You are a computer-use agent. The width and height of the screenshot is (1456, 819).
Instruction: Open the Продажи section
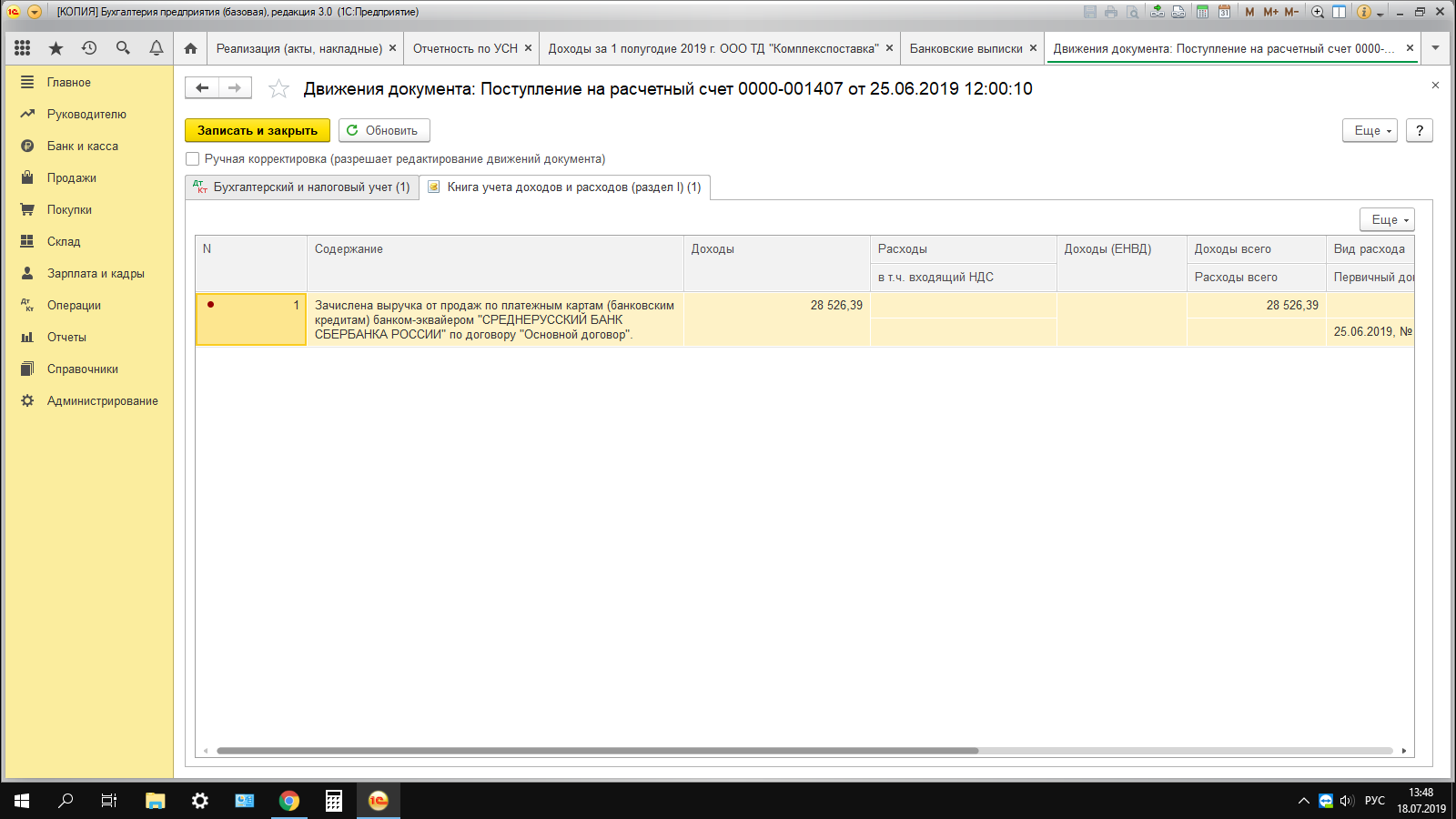(72, 177)
